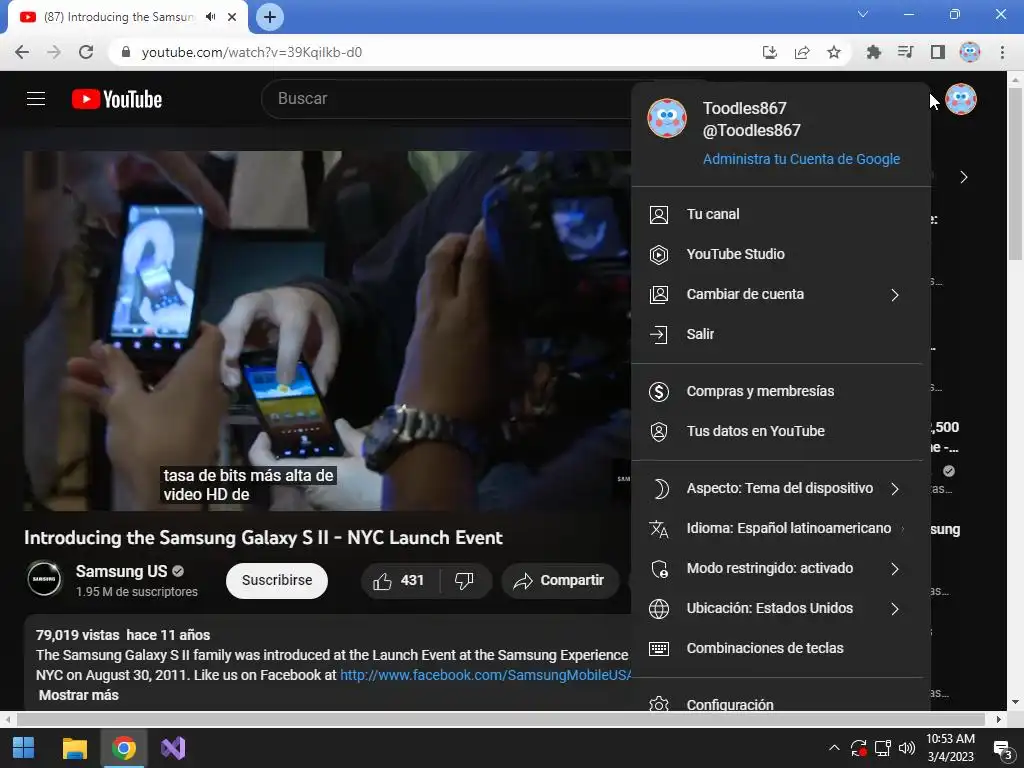Click the video player to pause
1024x768 pixels.
[327, 331]
